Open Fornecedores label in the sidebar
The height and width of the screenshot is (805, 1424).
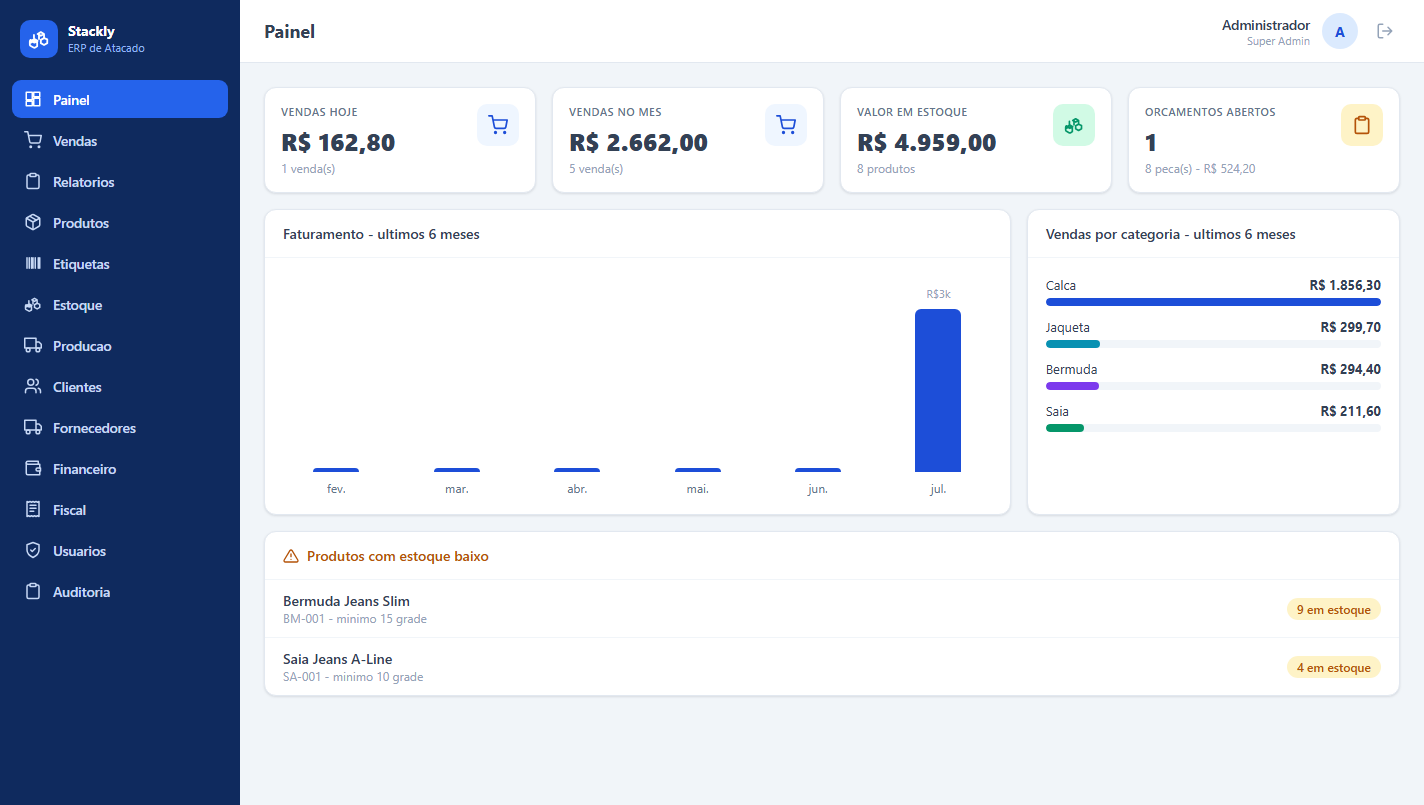[x=94, y=428]
